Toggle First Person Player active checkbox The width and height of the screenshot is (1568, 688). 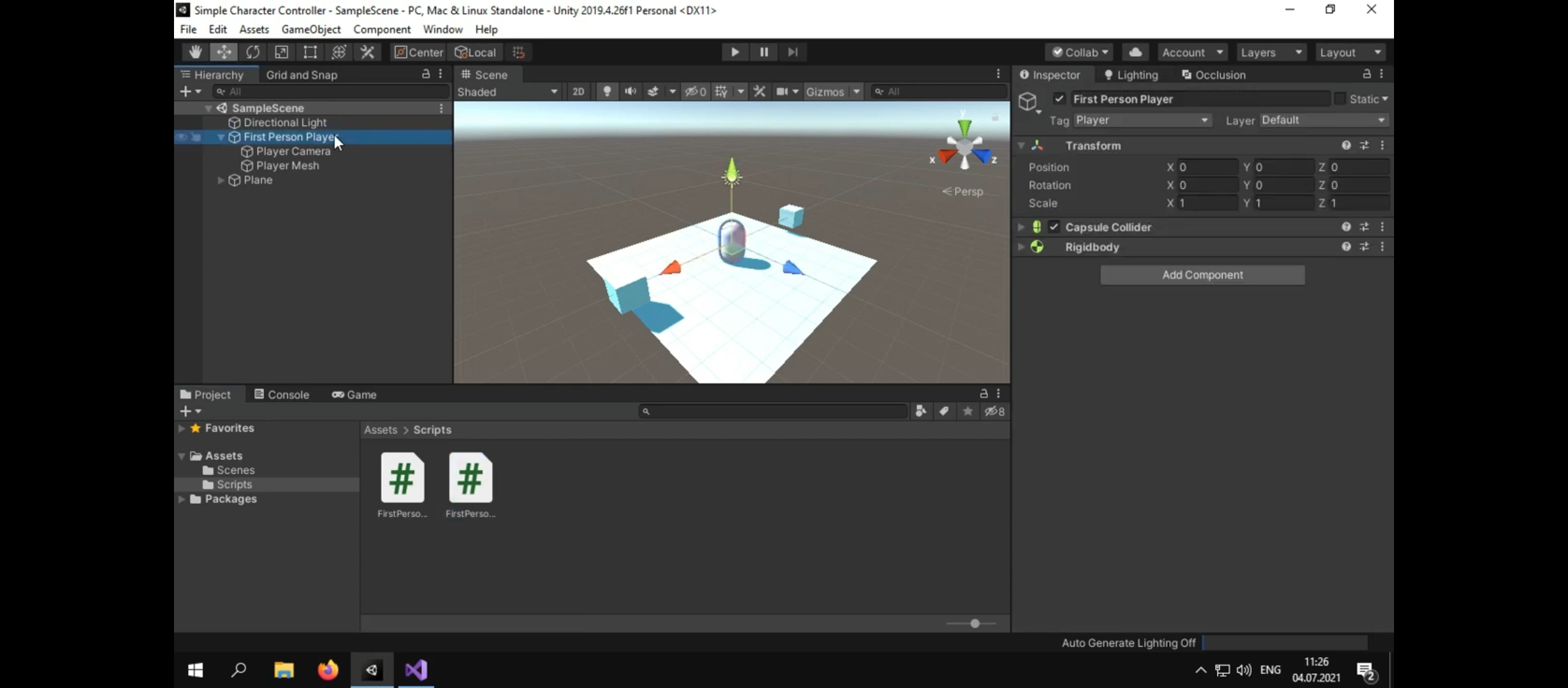tap(1059, 99)
